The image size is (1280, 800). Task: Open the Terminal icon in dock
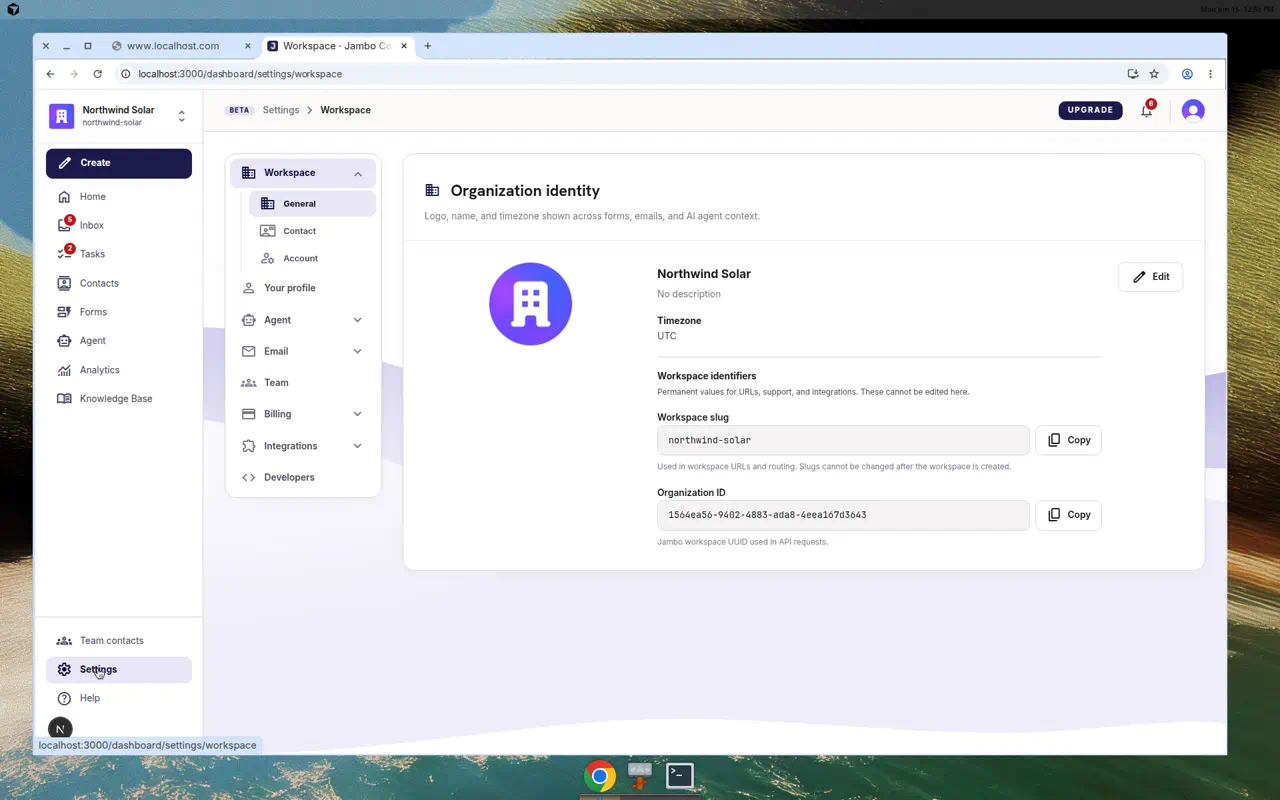[680, 775]
